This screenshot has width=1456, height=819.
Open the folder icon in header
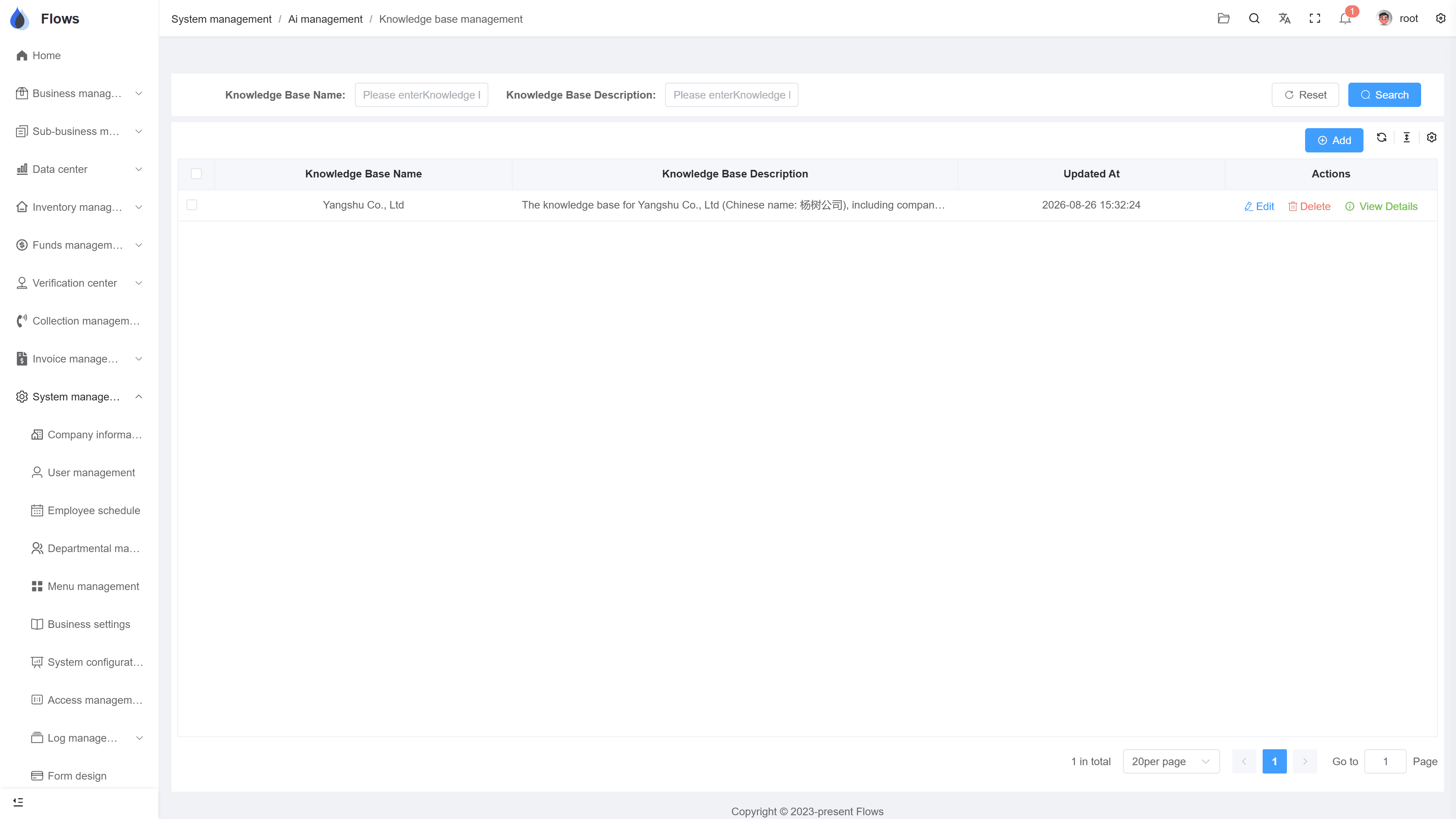[1224, 19]
